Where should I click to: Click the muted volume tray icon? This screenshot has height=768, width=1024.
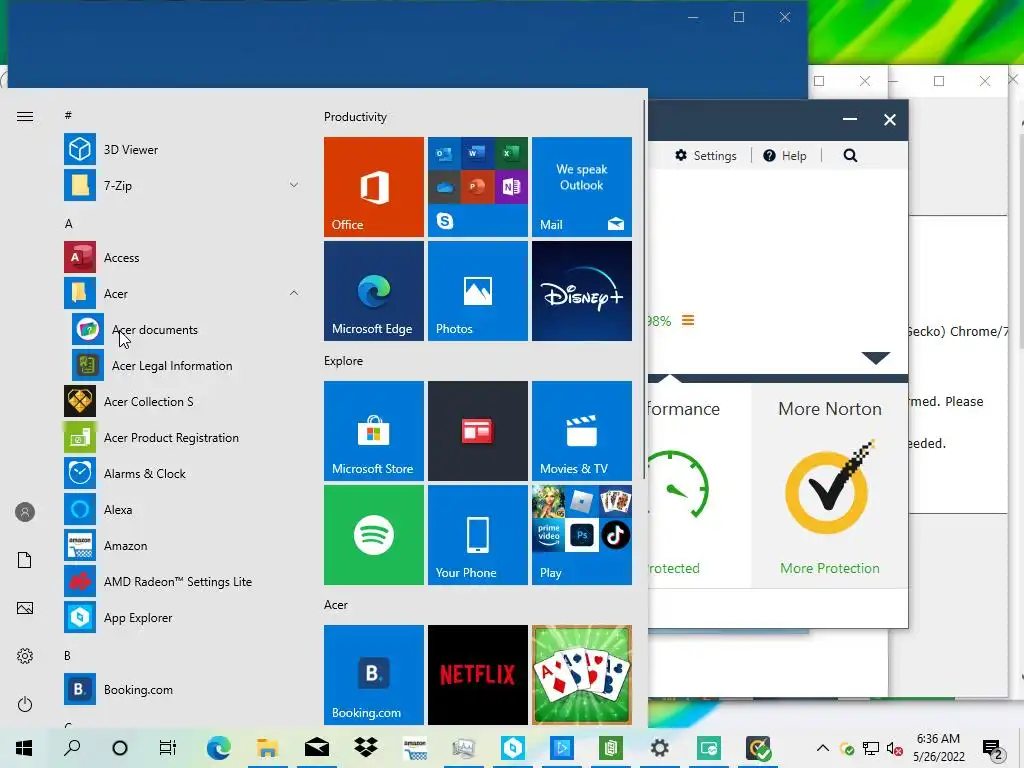tap(895, 748)
